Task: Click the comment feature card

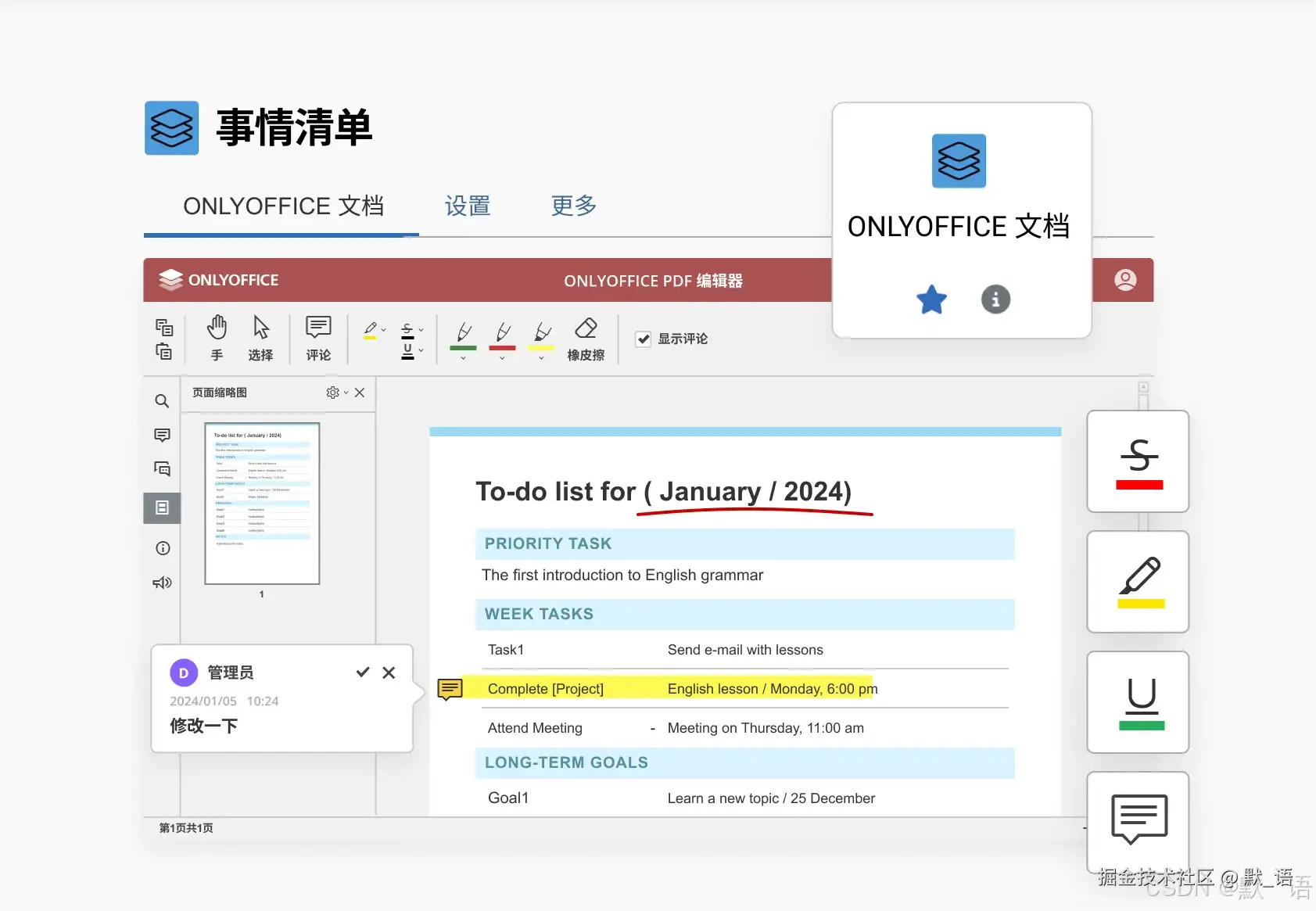Action: 1139,822
